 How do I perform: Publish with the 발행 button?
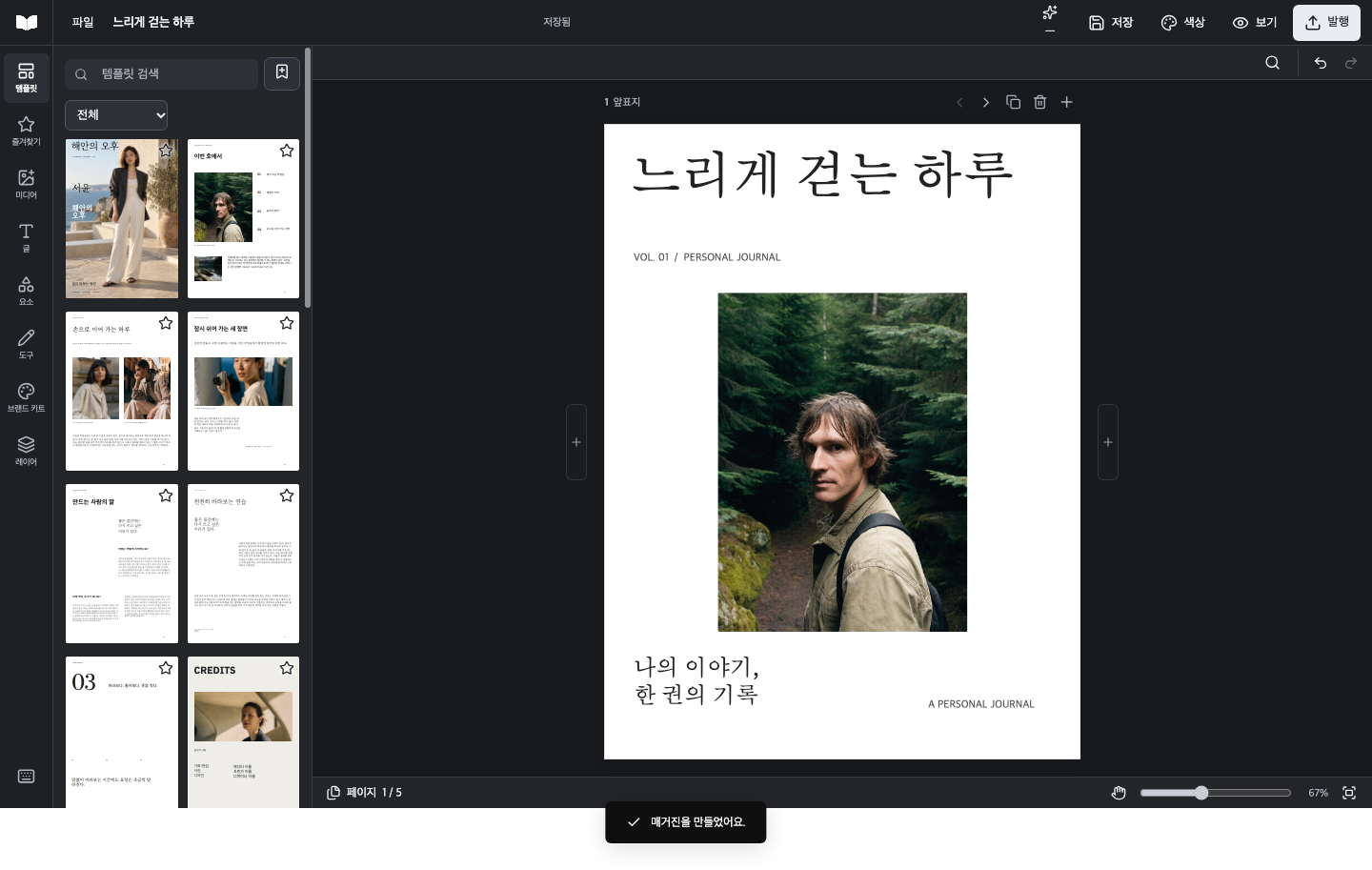coord(1326,23)
